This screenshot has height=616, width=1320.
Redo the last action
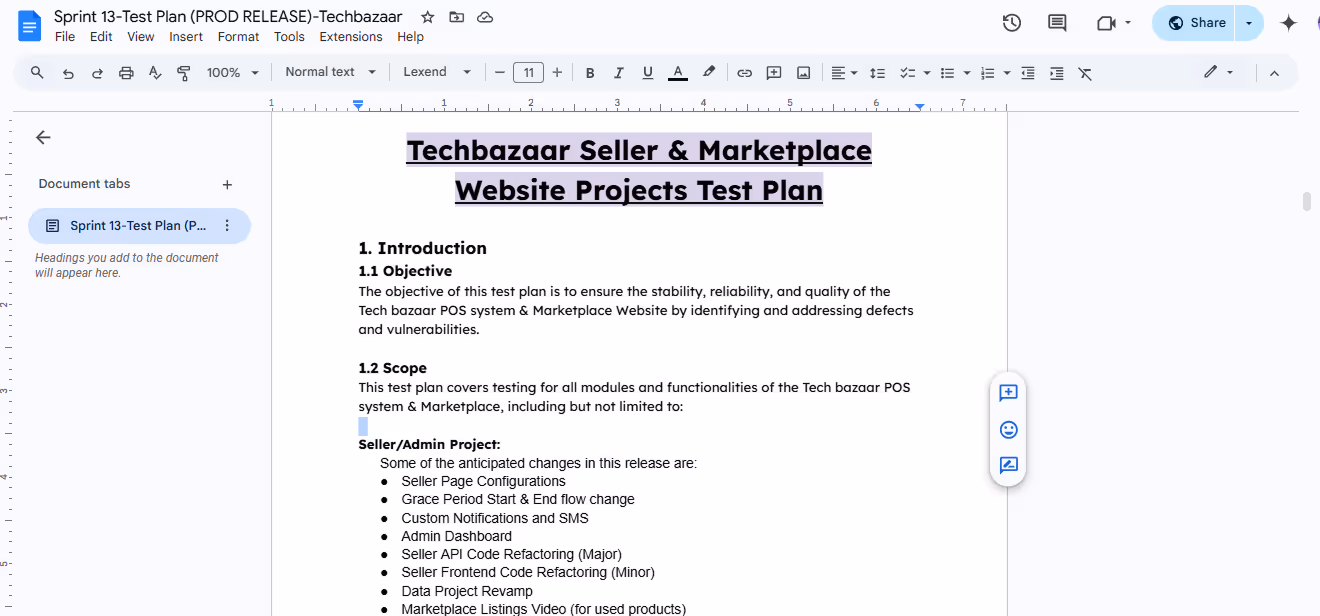[97, 72]
